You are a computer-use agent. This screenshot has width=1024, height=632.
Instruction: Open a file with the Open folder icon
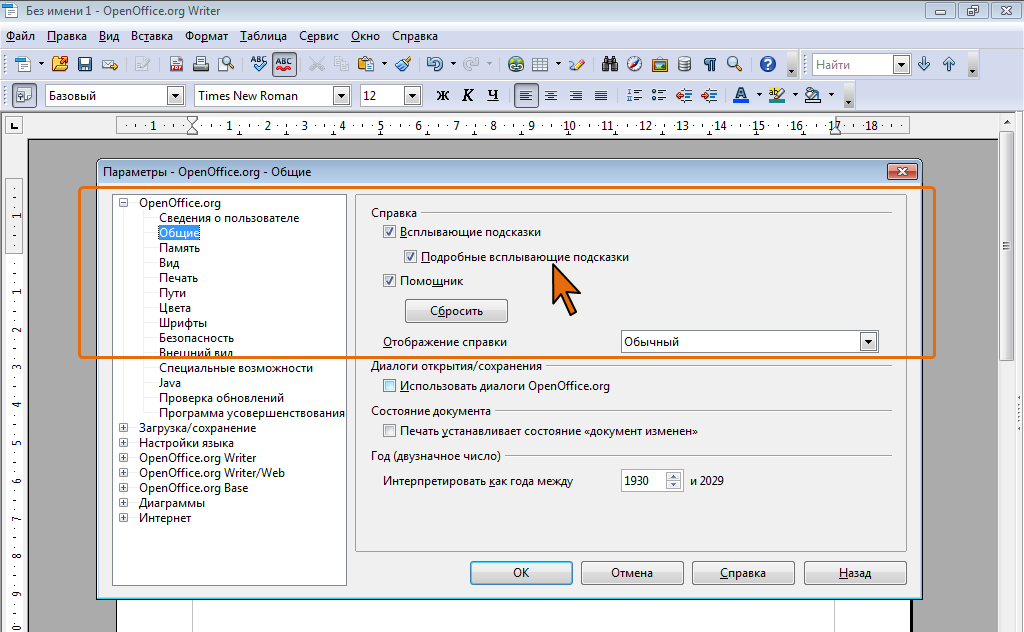(60, 64)
